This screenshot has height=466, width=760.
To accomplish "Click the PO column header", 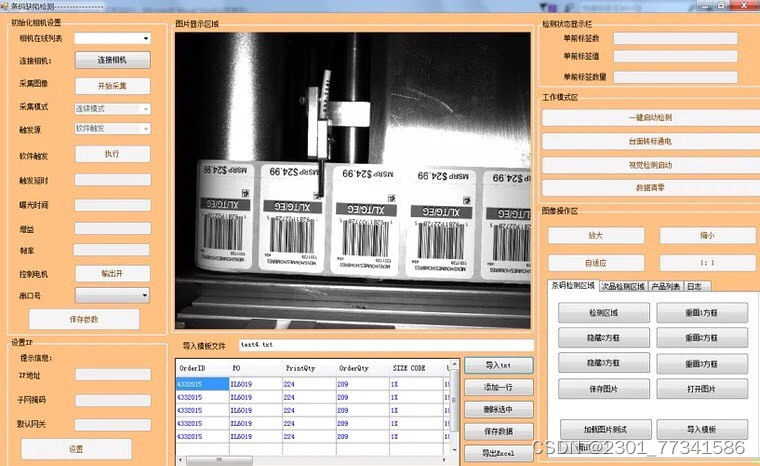I will point(255,369).
